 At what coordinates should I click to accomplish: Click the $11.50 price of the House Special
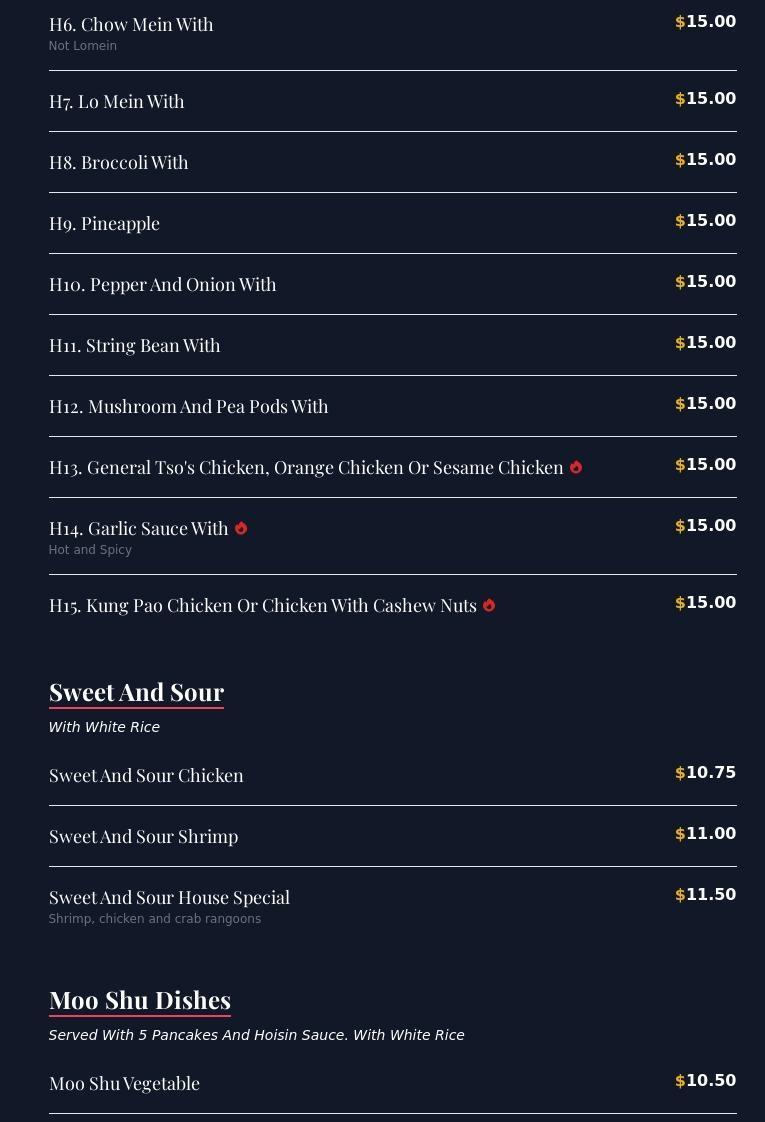click(x=706, y=895)
